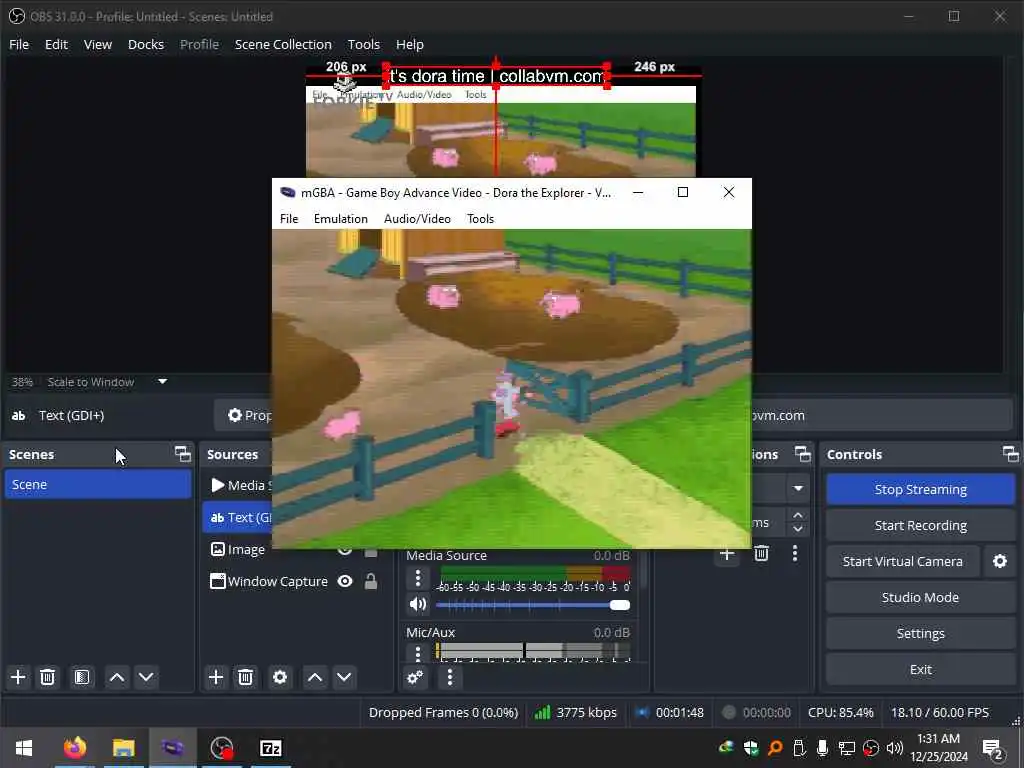The width and height of the screenshot is (1024, 768).
Task: Open File Explorer from the taskbar
Action: coord(123,748)
